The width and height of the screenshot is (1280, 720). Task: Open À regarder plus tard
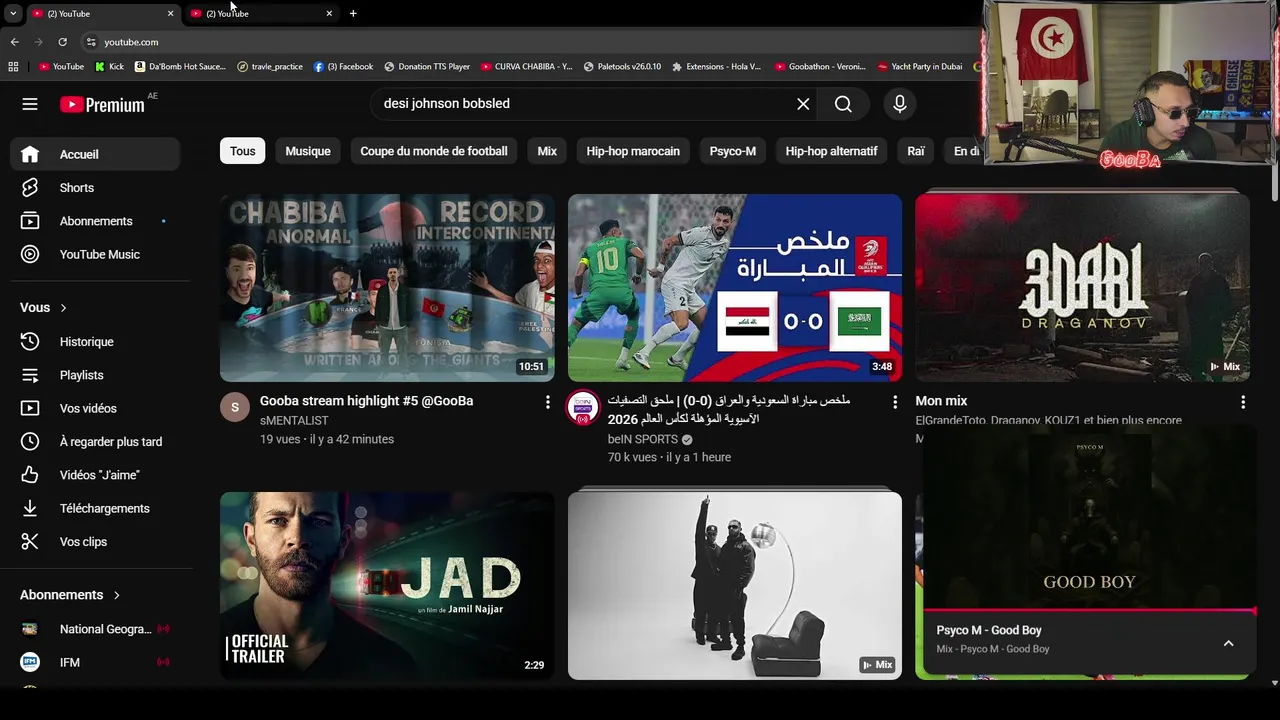[95, 442]
